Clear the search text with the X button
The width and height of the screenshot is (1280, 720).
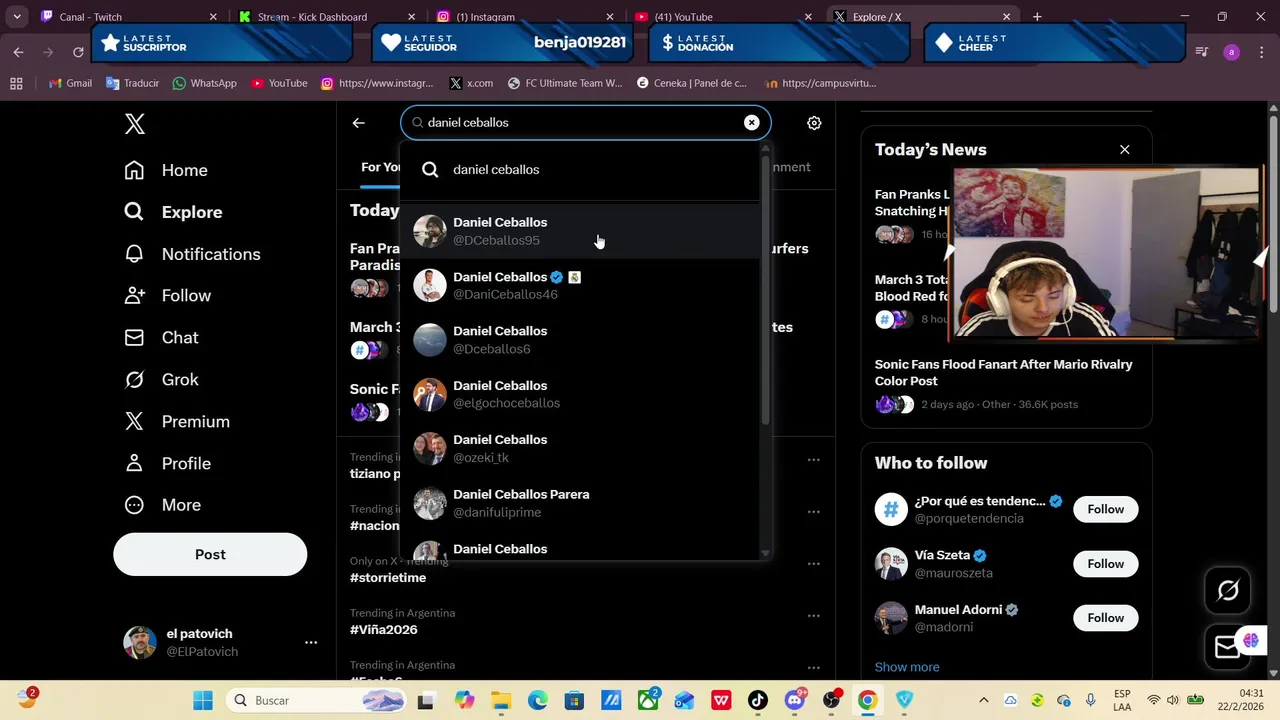[751, 122]
